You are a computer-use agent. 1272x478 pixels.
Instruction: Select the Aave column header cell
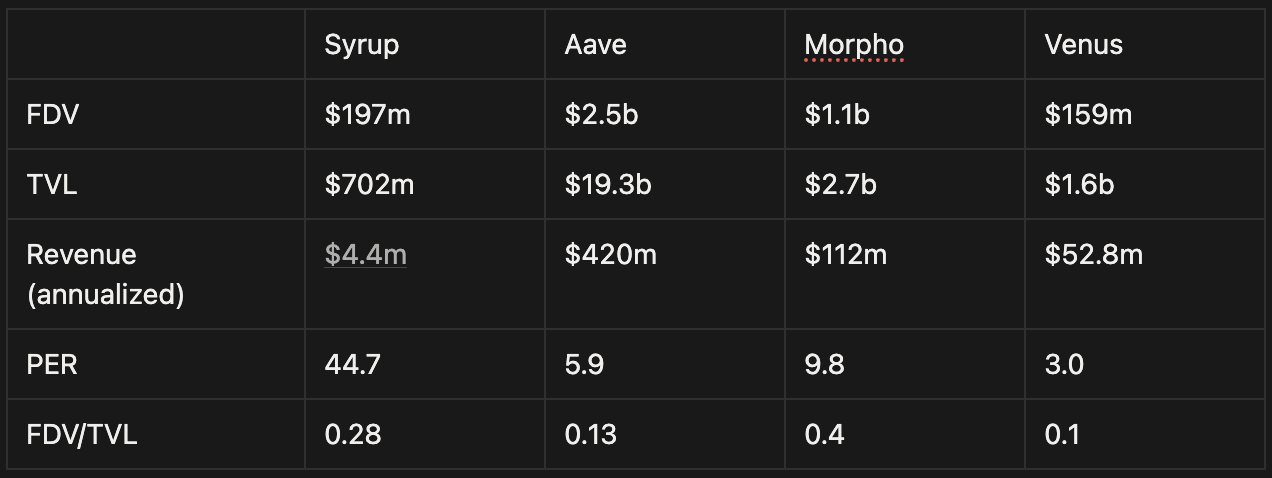665,45
